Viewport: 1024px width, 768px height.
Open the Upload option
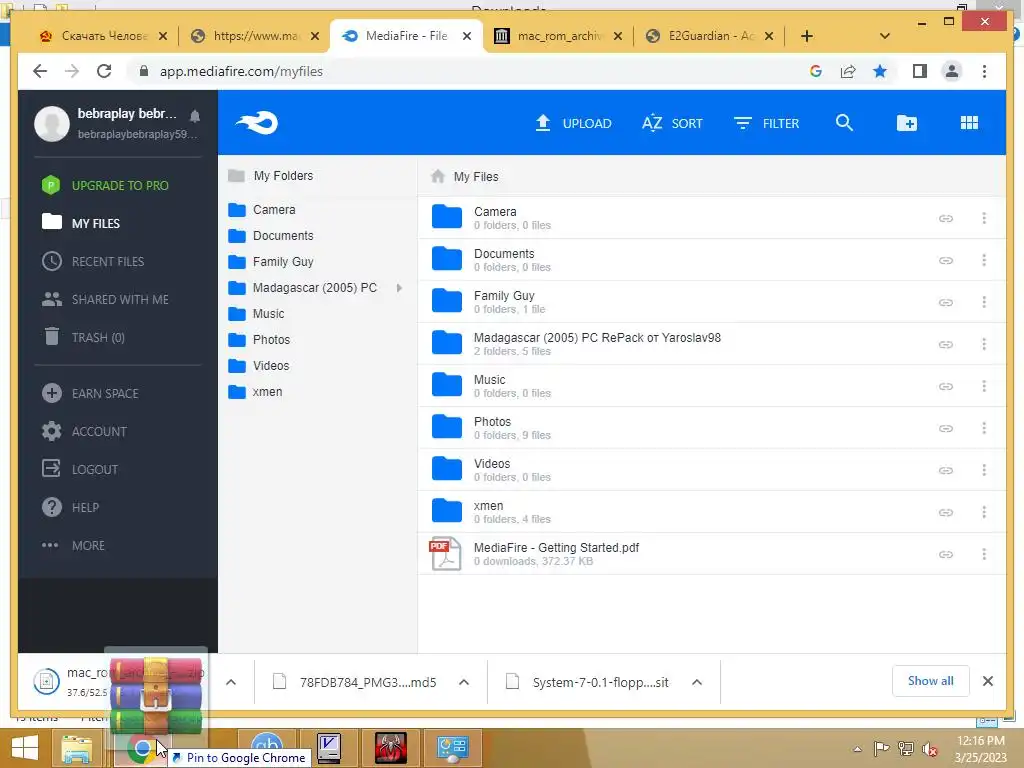coord(573,123)
